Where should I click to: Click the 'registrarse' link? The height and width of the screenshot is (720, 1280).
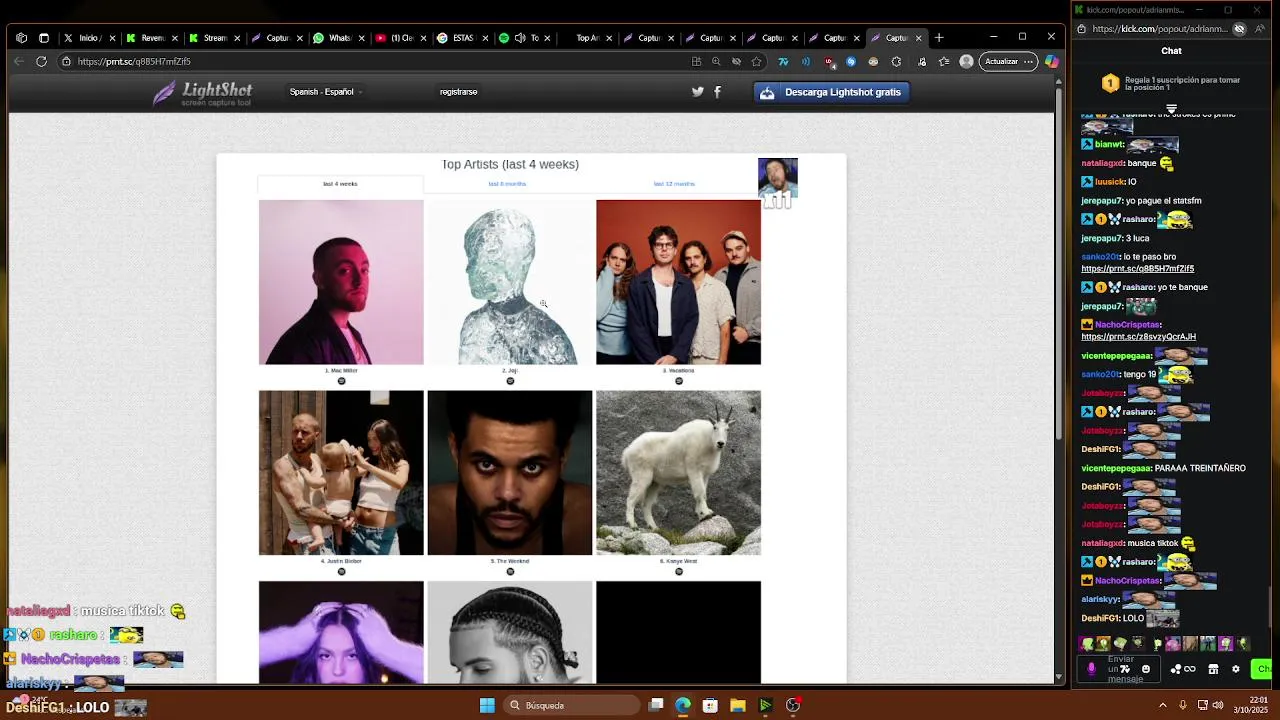(x=458, y=92)
